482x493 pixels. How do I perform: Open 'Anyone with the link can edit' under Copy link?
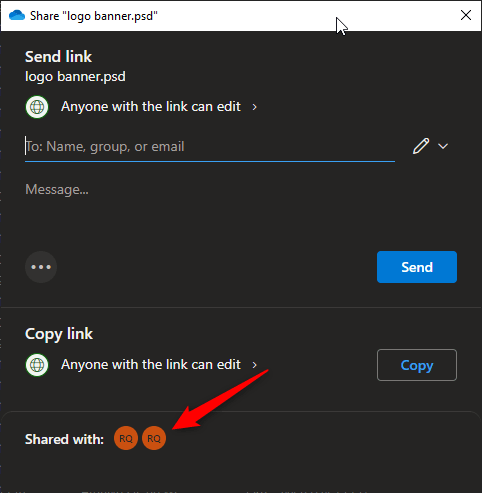tap(151, 365)
